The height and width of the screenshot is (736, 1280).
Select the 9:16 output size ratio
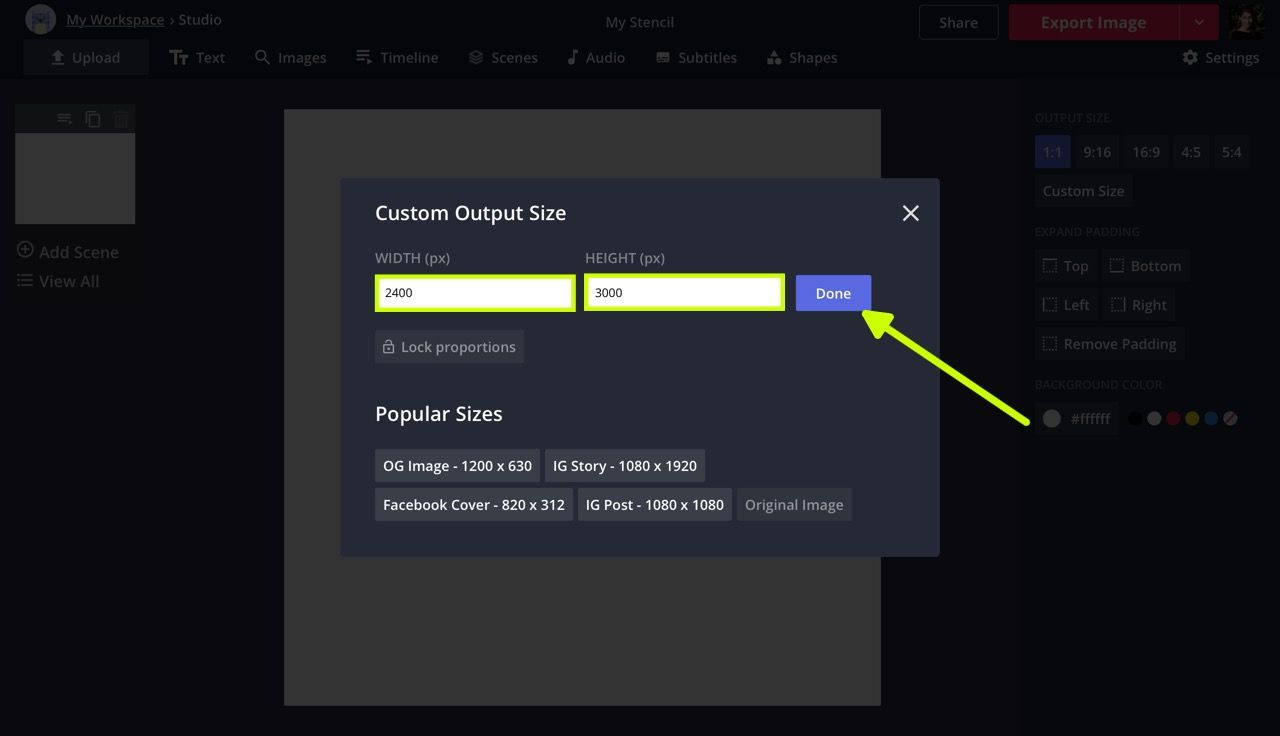pos(1096,152)
